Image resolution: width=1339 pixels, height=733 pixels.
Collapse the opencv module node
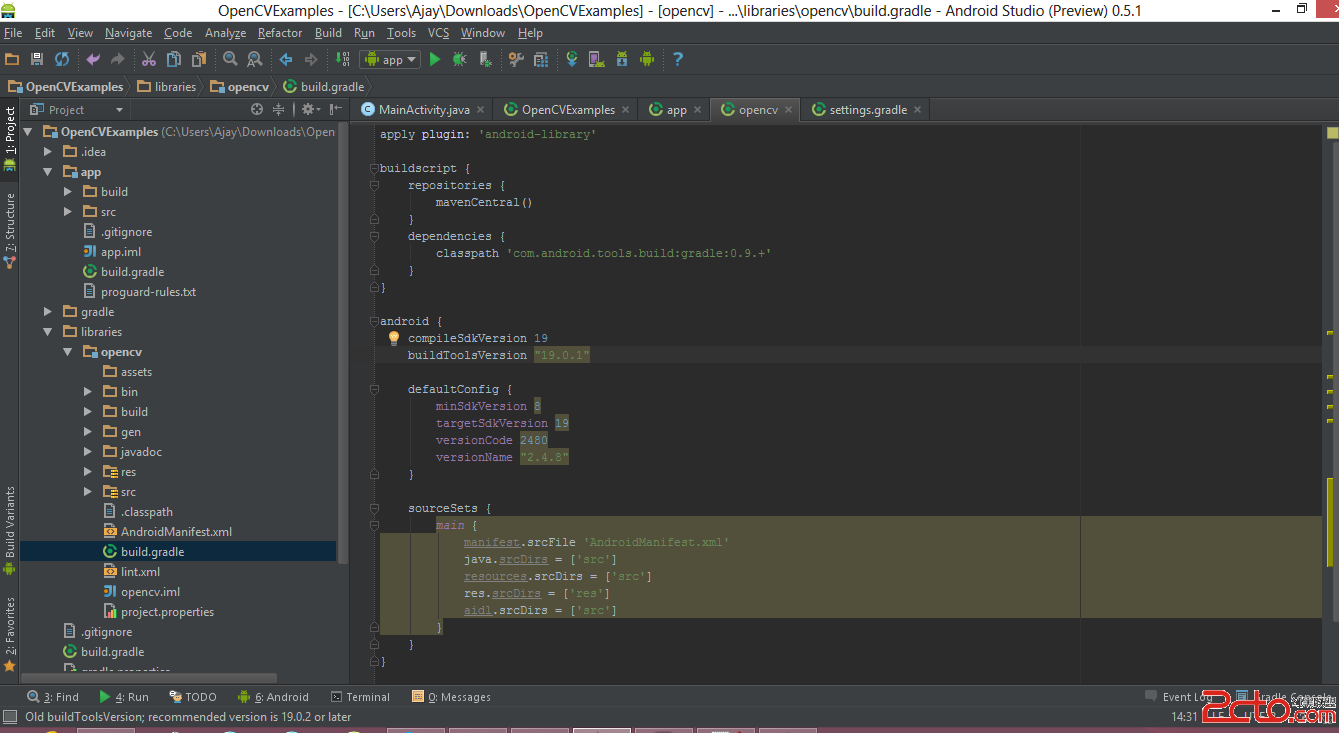(x=68, y=352)
